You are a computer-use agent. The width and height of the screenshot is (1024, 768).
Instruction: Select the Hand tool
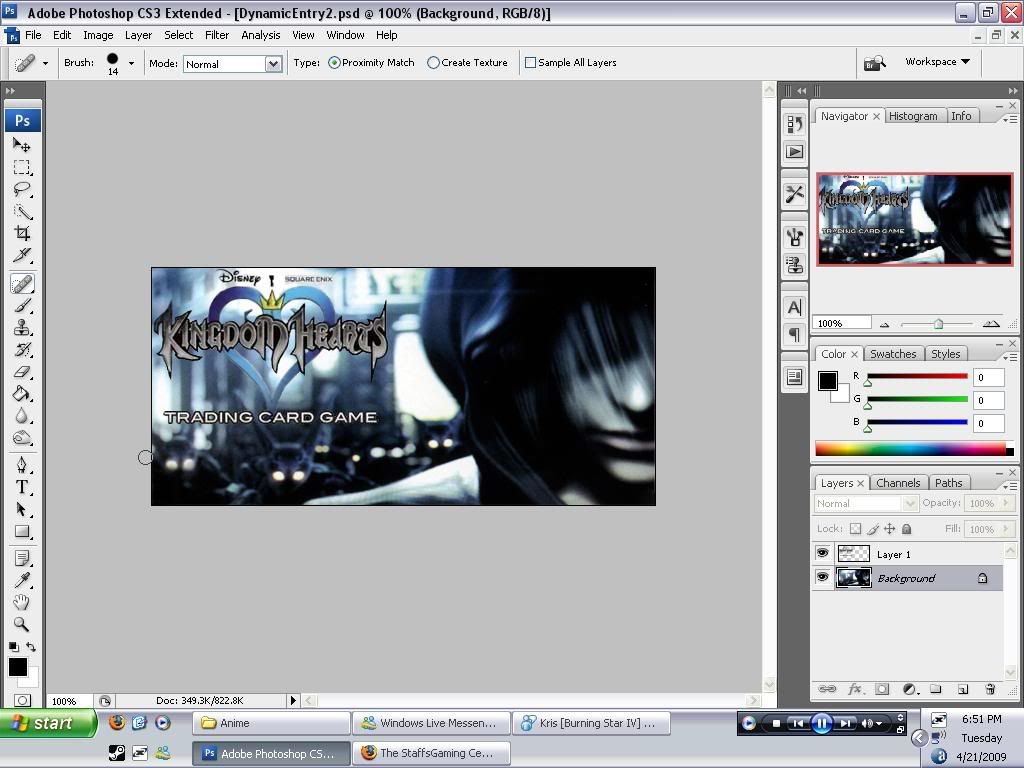tap(22, 602)
